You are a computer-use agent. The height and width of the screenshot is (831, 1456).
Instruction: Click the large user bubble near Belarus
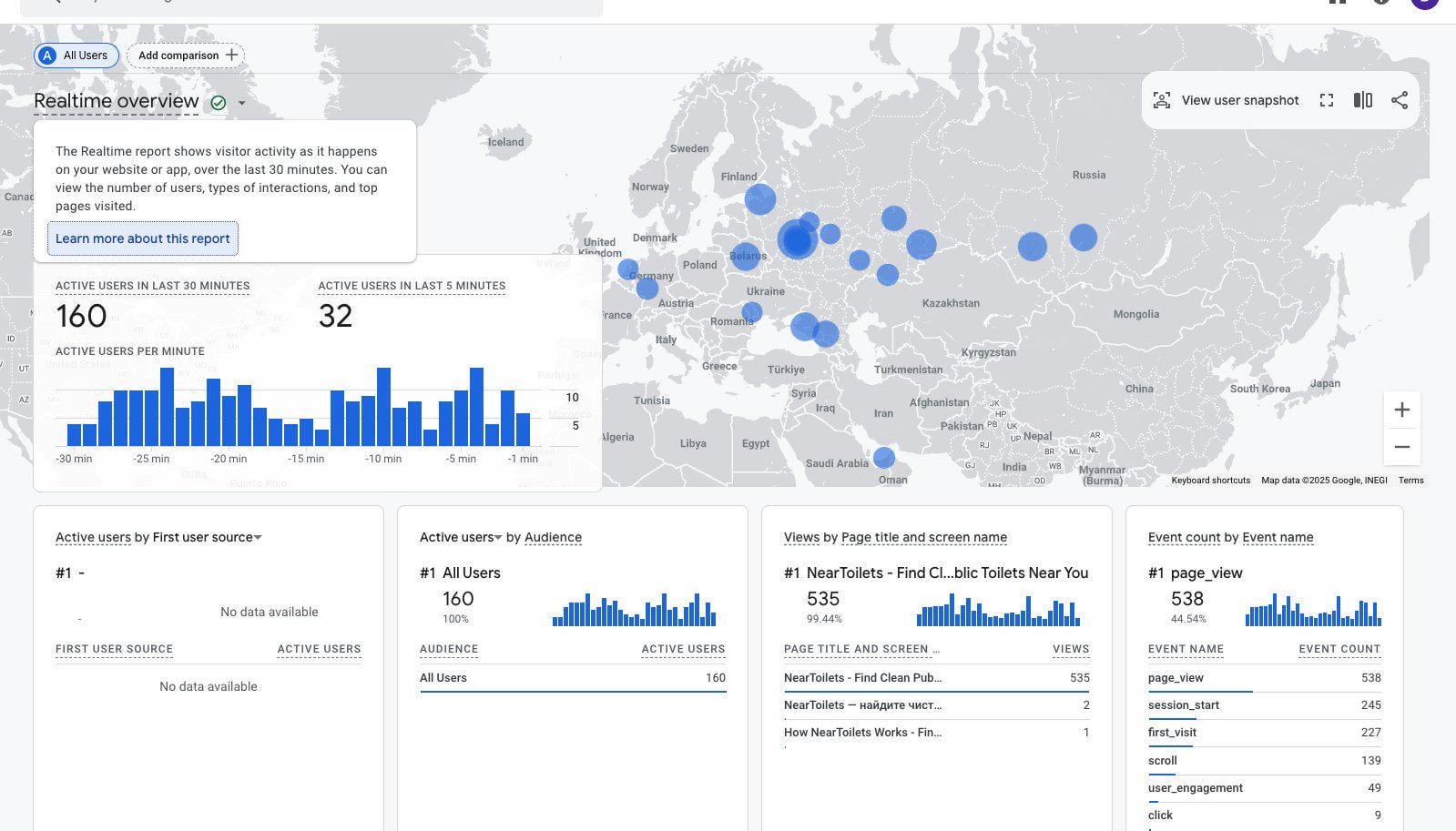[x=798, y=241]
